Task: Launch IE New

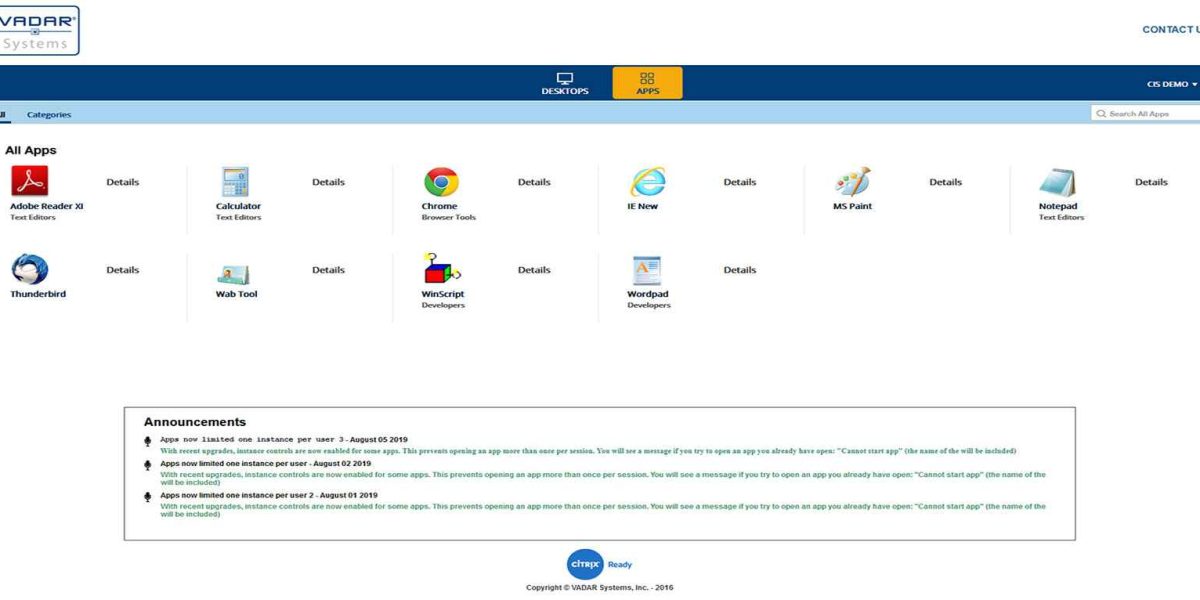Action: pyautogui.click(x=646, y=181)
